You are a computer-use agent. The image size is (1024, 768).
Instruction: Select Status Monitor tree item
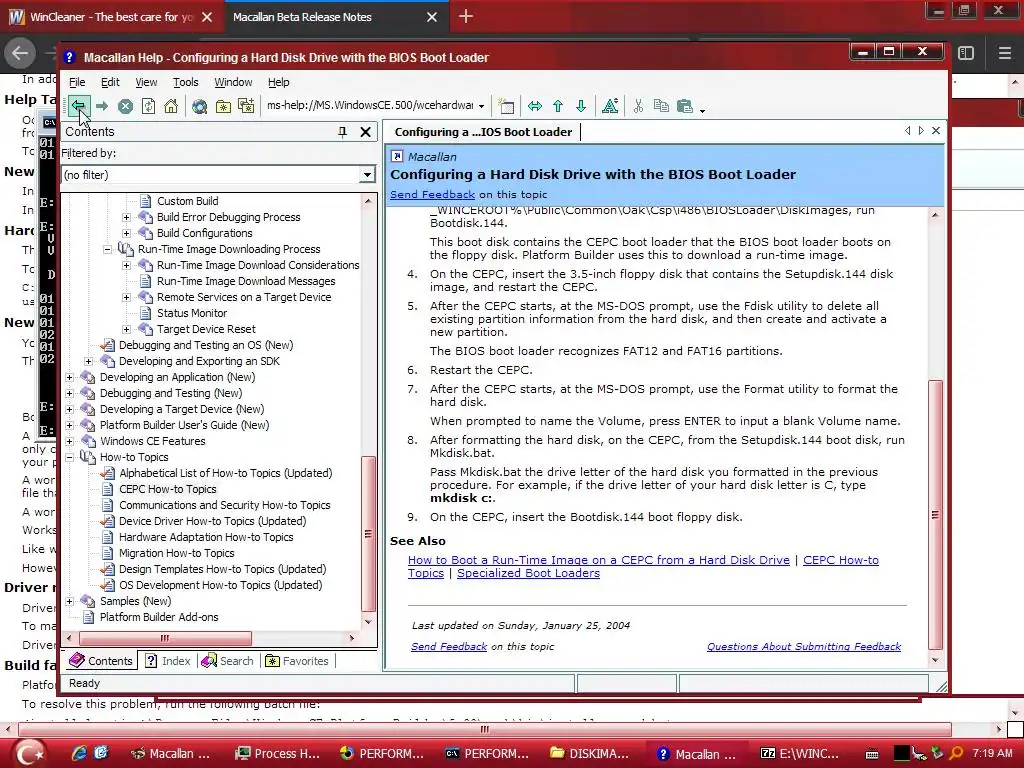click(192, 313)
